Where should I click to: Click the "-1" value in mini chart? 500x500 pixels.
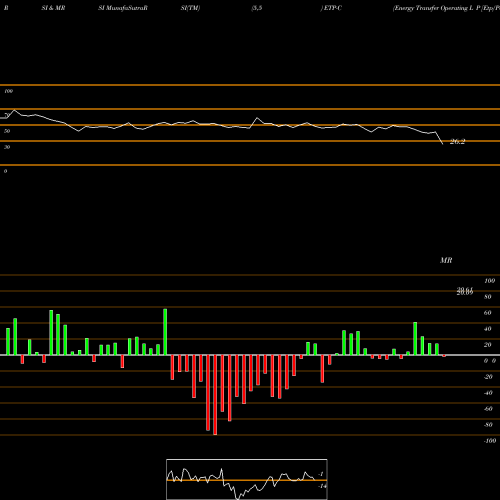pyautogui.click(x=320, y=474)
